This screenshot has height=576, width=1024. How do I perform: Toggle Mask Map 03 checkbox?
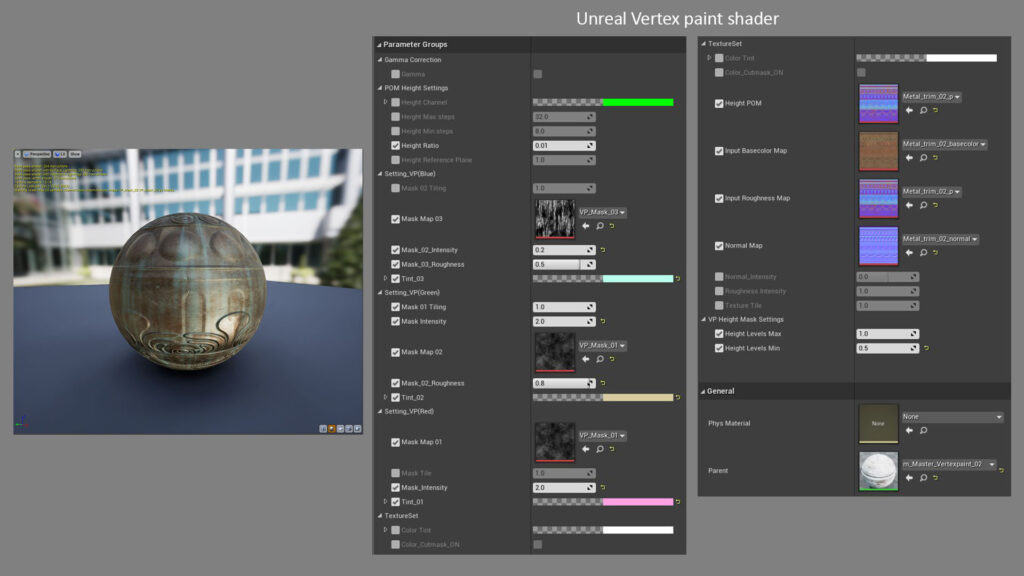coord(395,219)
